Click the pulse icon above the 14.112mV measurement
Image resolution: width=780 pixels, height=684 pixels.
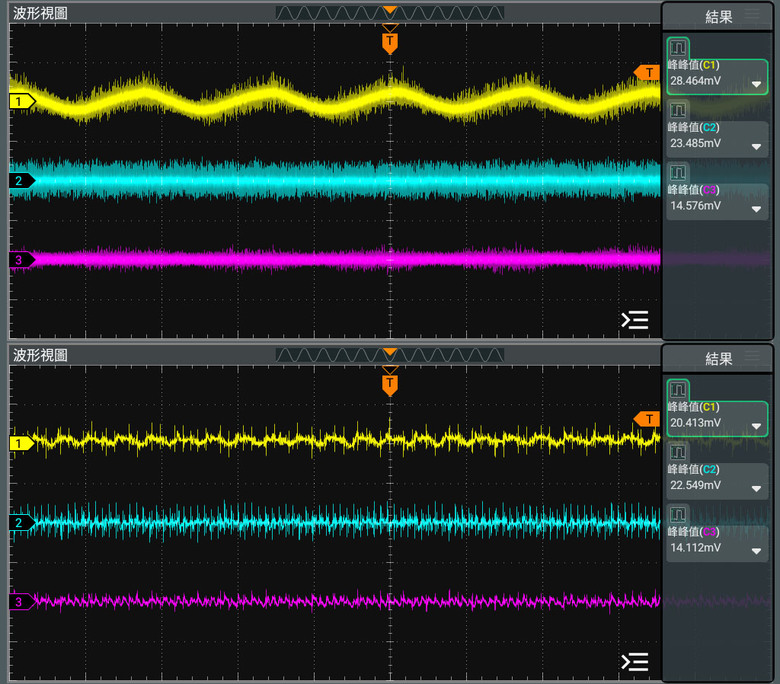pos(679,515)
